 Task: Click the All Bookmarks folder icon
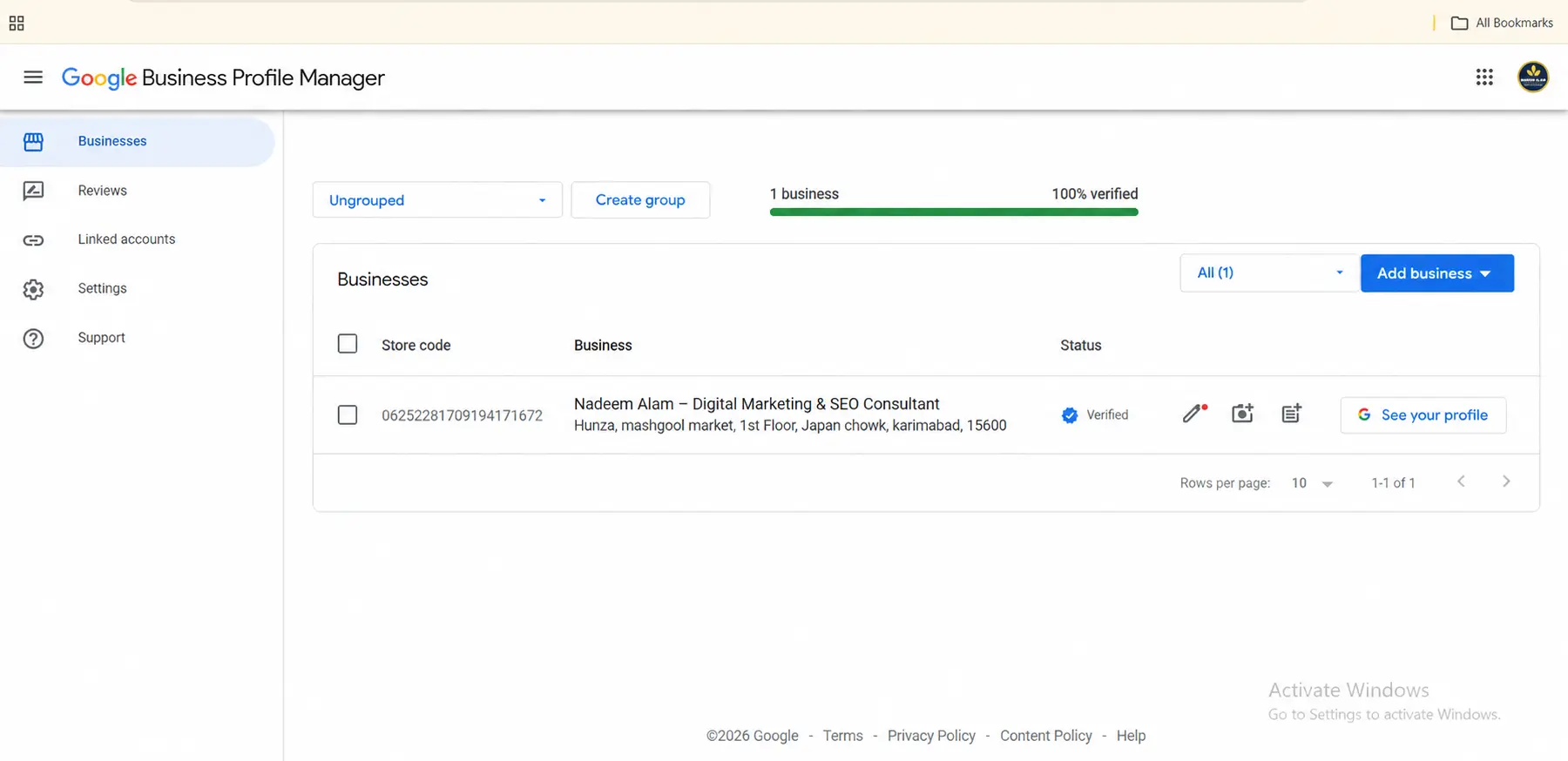click(x=1459, y=24)
